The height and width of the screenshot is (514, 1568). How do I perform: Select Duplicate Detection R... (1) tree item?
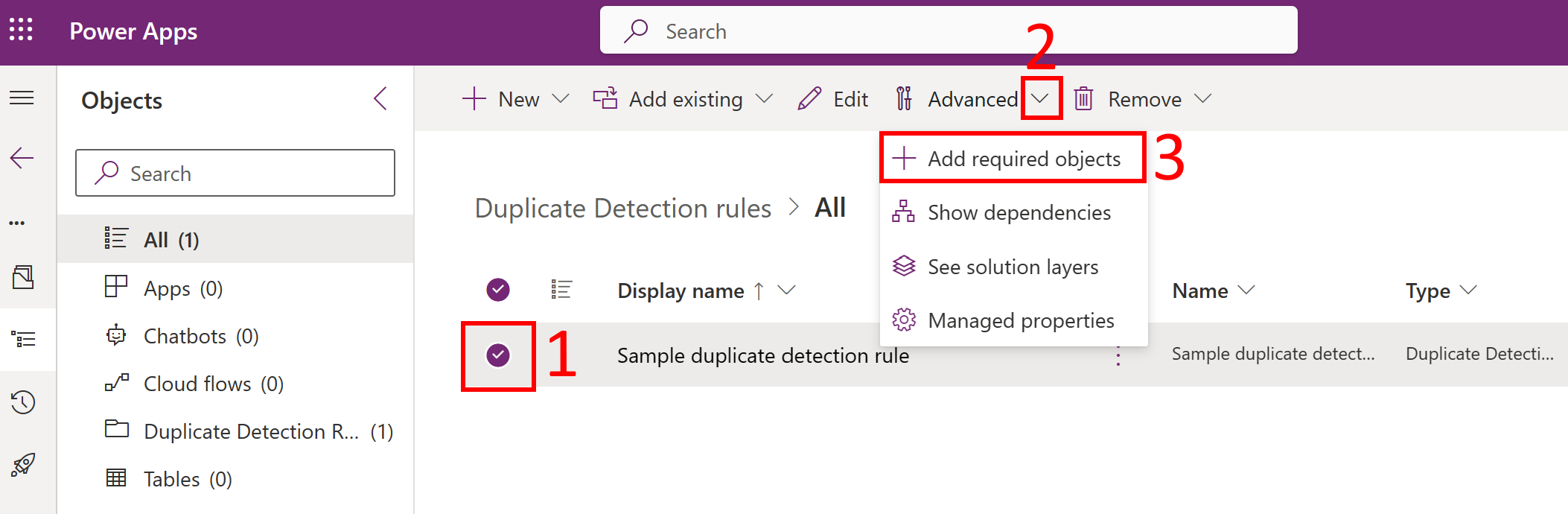(x=235, y=431)
